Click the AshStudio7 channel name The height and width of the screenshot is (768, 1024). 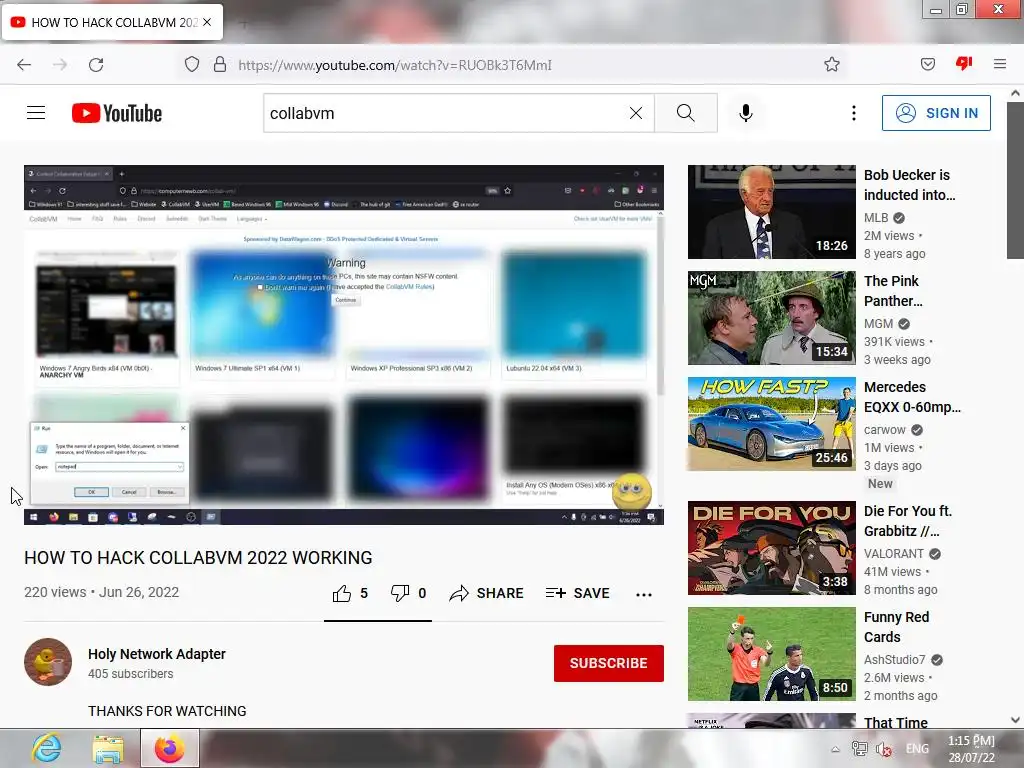pyautogui.click(x=895, y=660)
